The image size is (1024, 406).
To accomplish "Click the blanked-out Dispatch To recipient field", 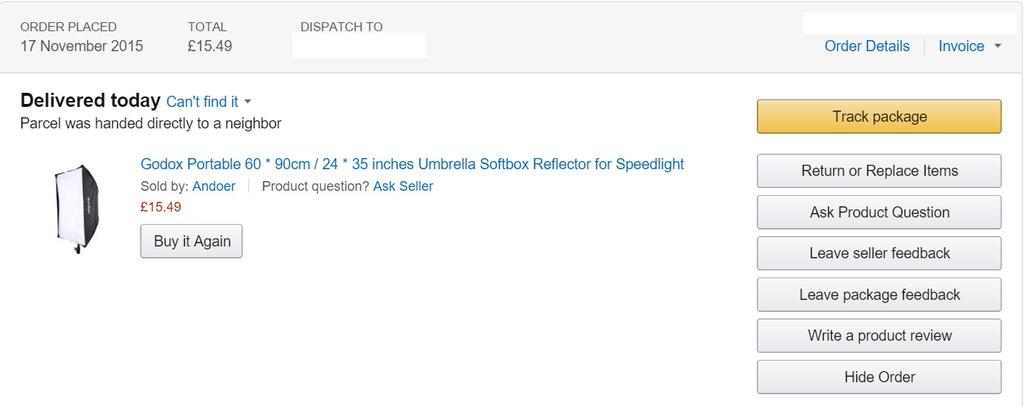I will pos(358,46).
